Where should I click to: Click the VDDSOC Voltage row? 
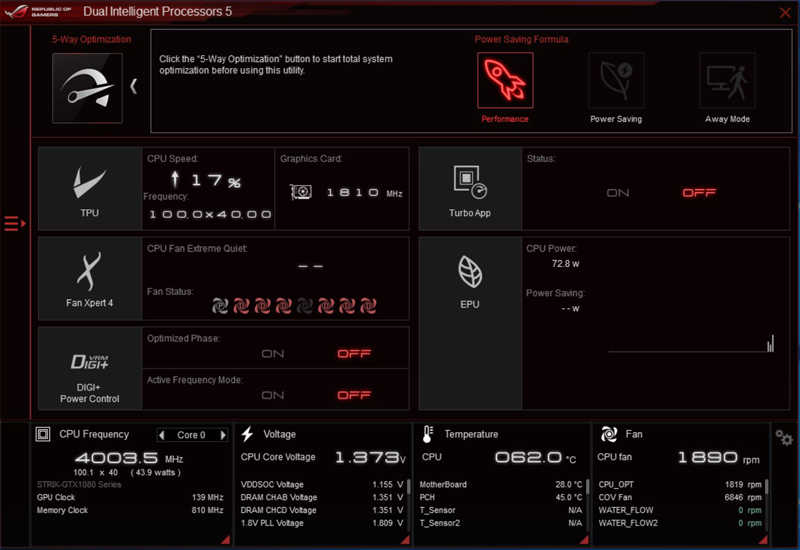[x=322, y=484]
